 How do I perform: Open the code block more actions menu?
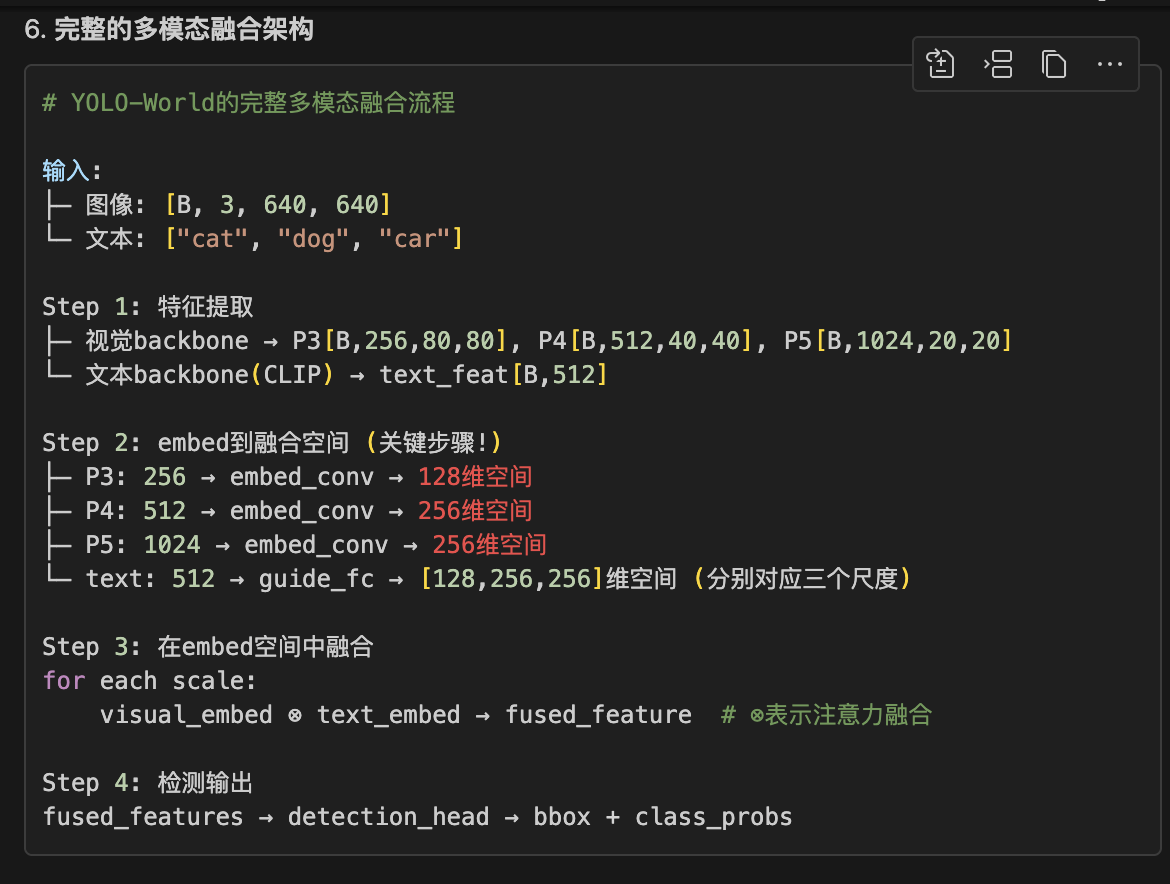point(1110,64)
